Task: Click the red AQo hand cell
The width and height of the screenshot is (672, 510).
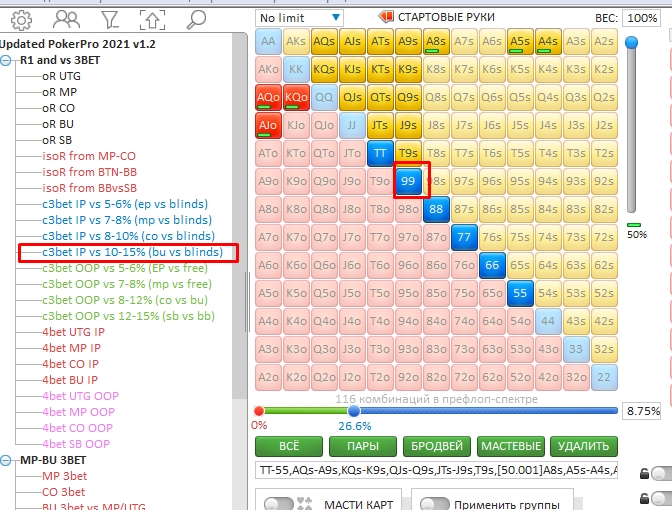Action: (x=268, y=97)
